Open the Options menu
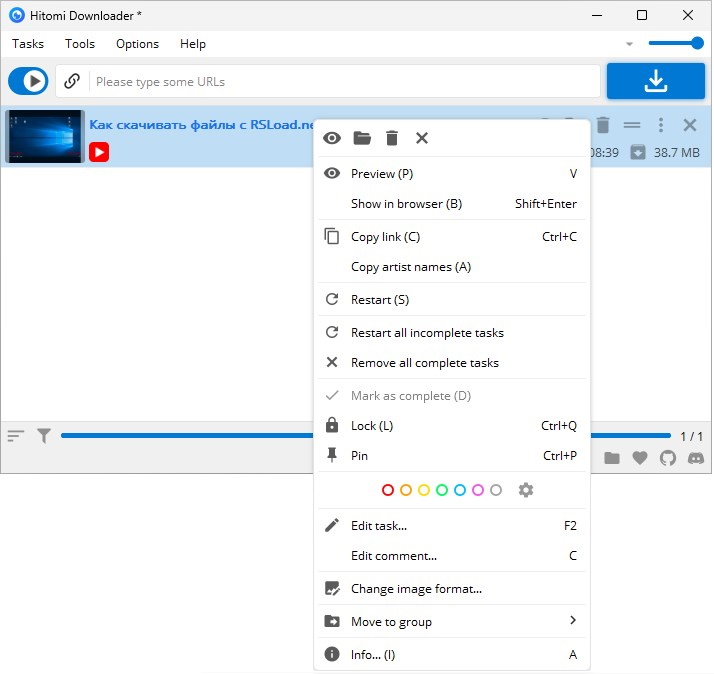 137,44
